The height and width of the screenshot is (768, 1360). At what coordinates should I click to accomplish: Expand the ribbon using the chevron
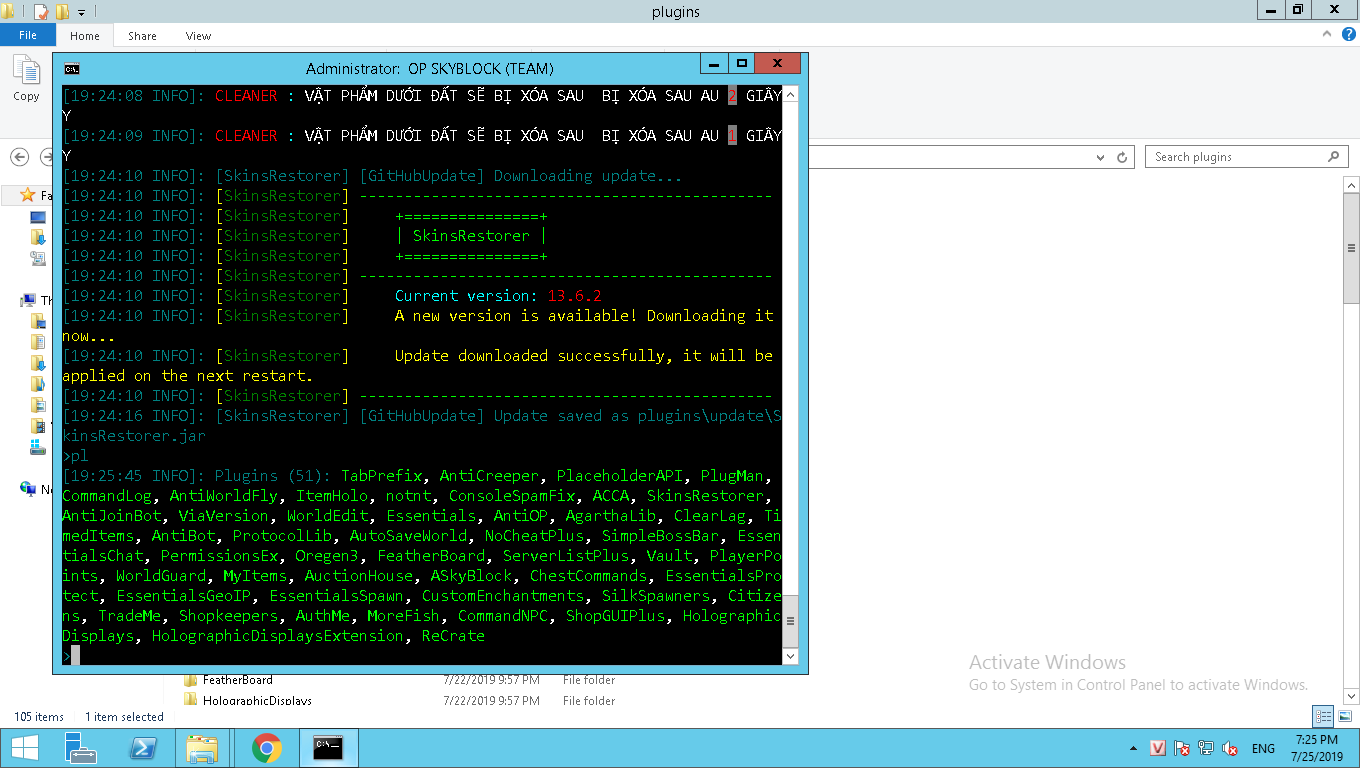click(1326, 35)
